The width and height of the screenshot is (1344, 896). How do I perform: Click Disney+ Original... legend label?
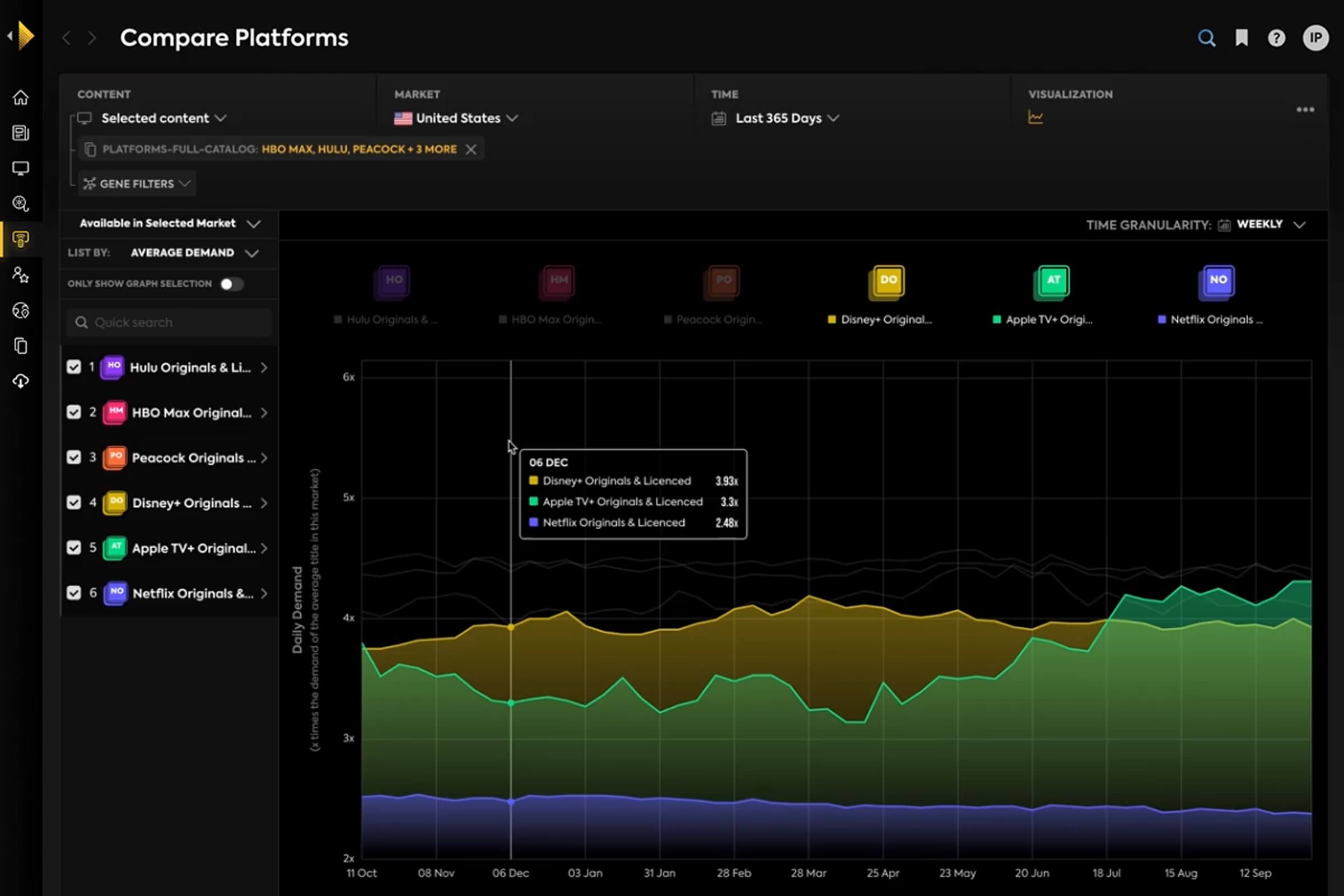886,319
